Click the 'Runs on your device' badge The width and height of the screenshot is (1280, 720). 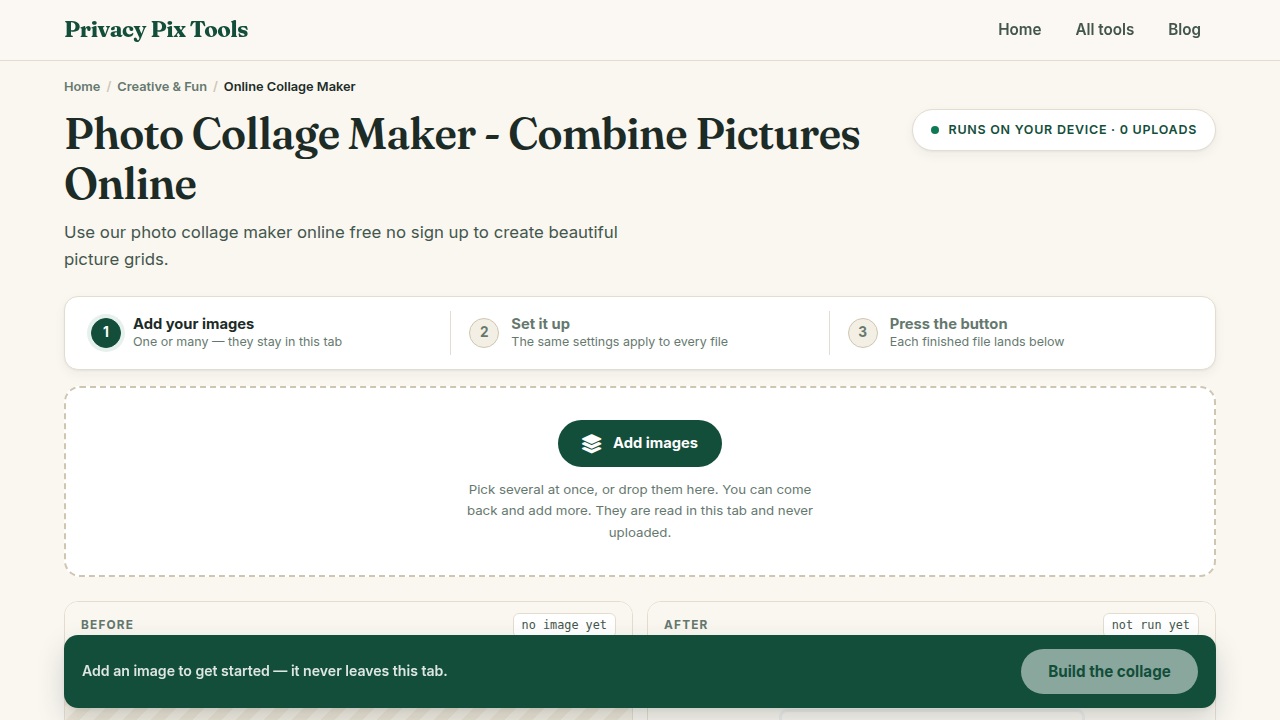click(x=1063, y=130)
